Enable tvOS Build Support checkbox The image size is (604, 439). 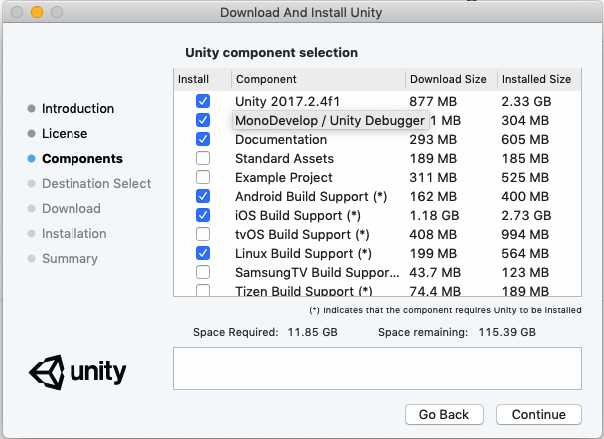(x=203, y=234)
